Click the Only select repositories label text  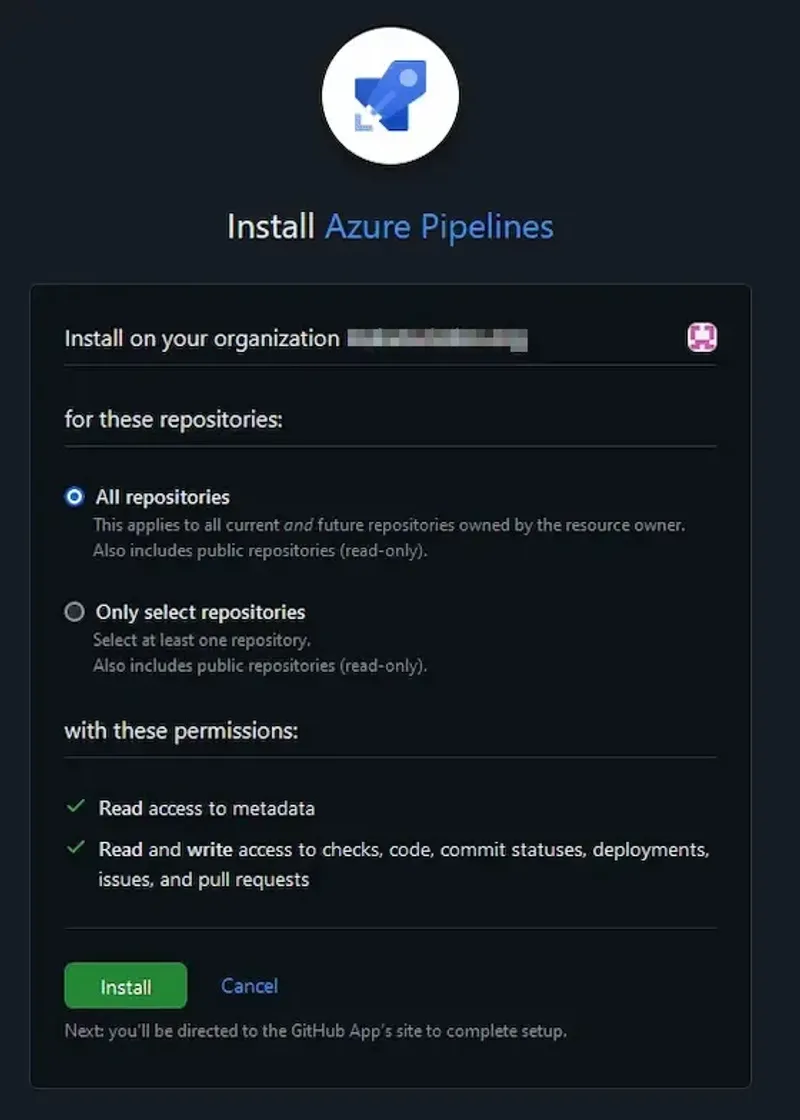pyautogui.click(x=200, y=612)
